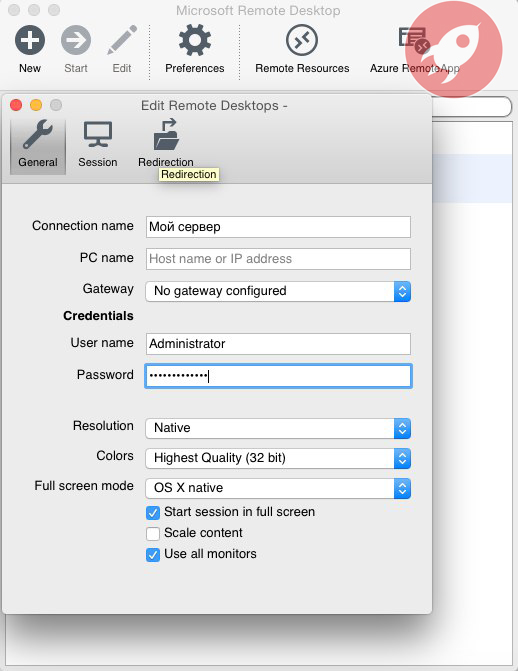The width and height of the screenshot is (518, 671).
Task: Click the Edit pencil icon
Action: coord(122,40)
